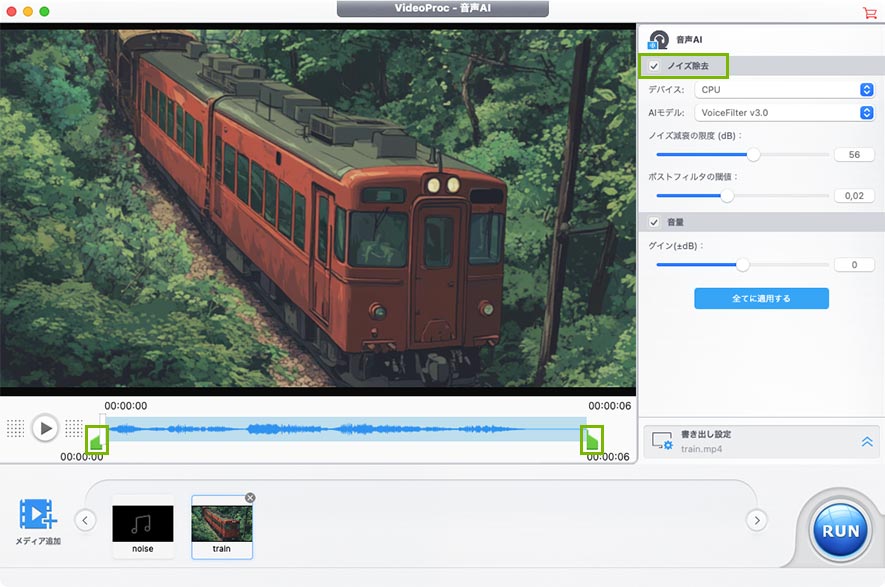Click the green end trim marker
Viewport: 885px width, 587px height.
pyautogui.click(x=592, y=440)
